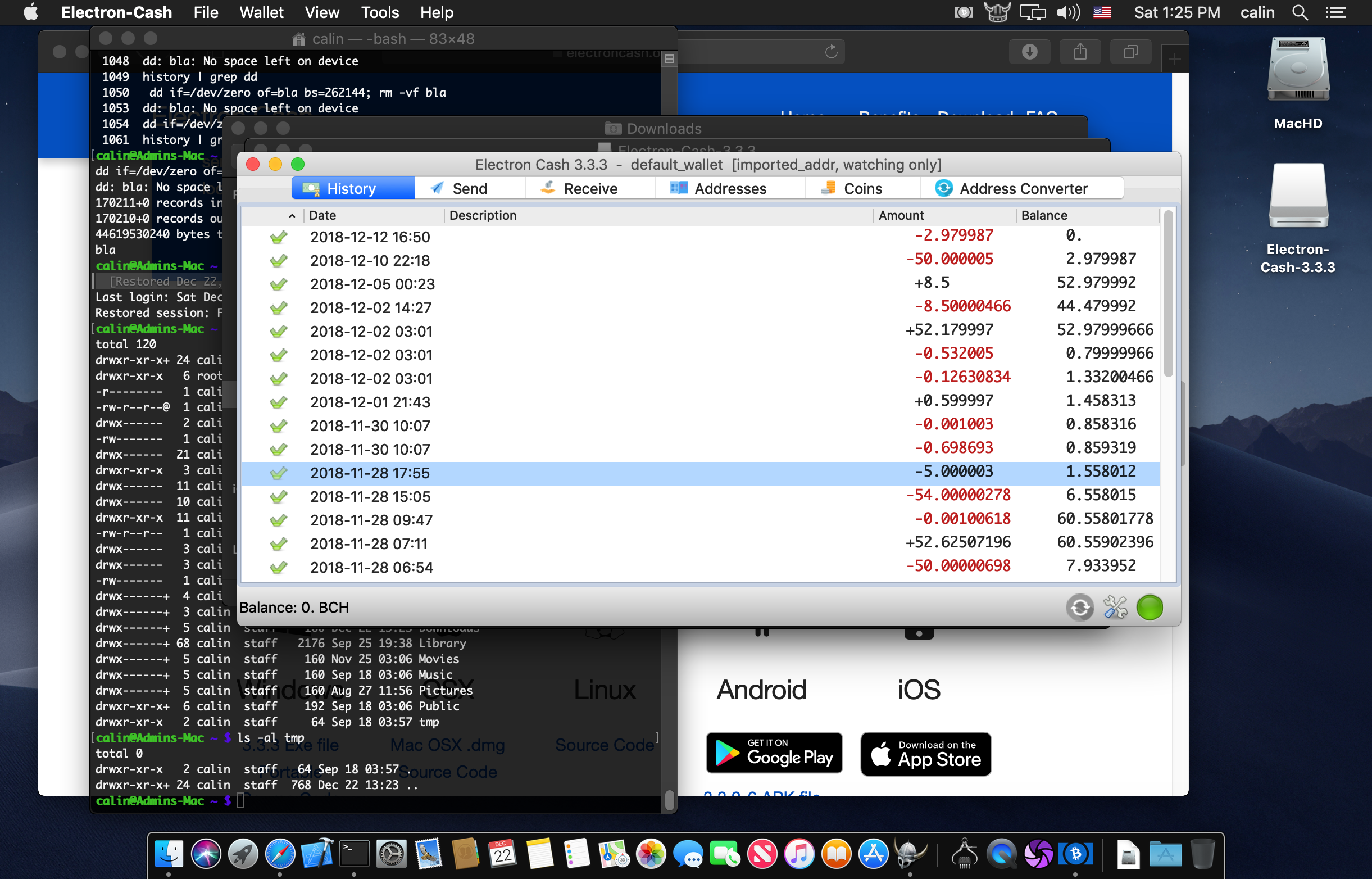Viewport: 1372px width, 879px height.
Task: Open the Help menu
Action: [x=437, y=12]
